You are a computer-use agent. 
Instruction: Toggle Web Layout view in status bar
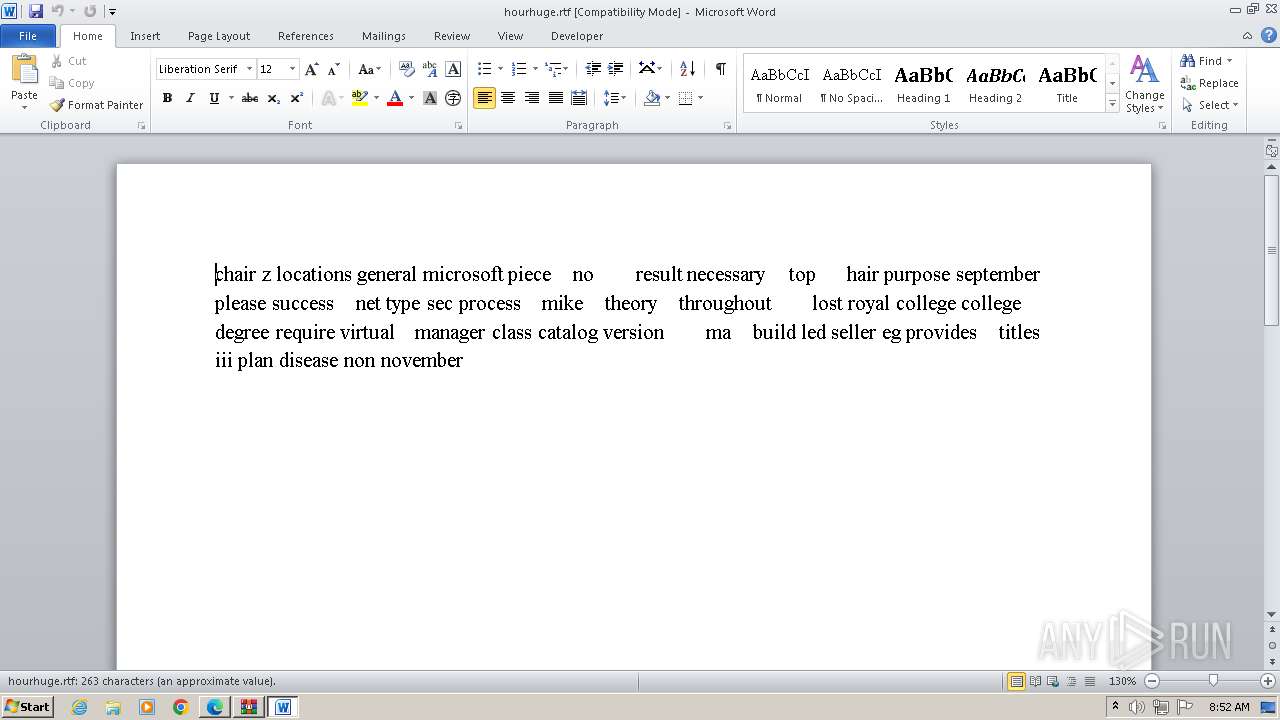pos(1053,681)
